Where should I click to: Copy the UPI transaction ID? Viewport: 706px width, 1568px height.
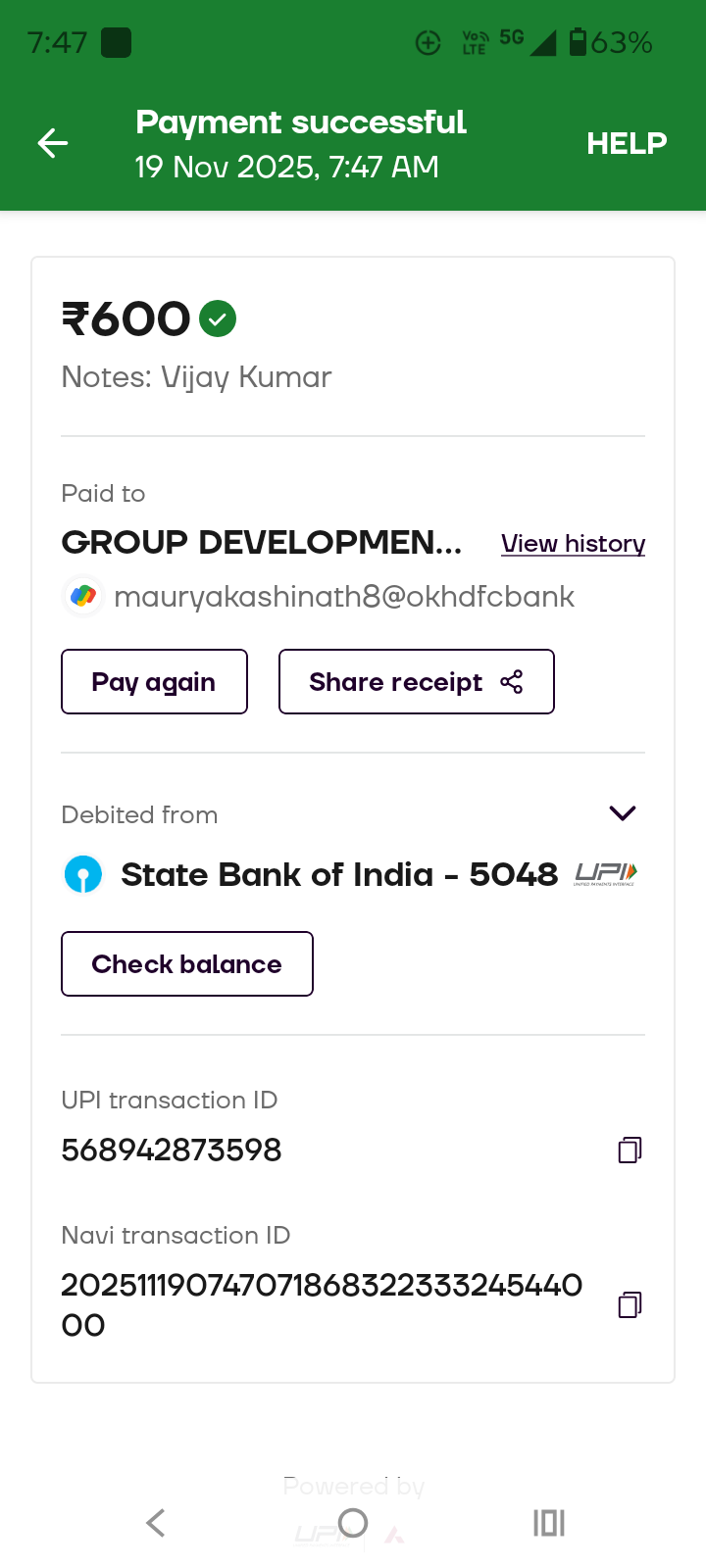pyautogui.click(x=630, y=1150)
